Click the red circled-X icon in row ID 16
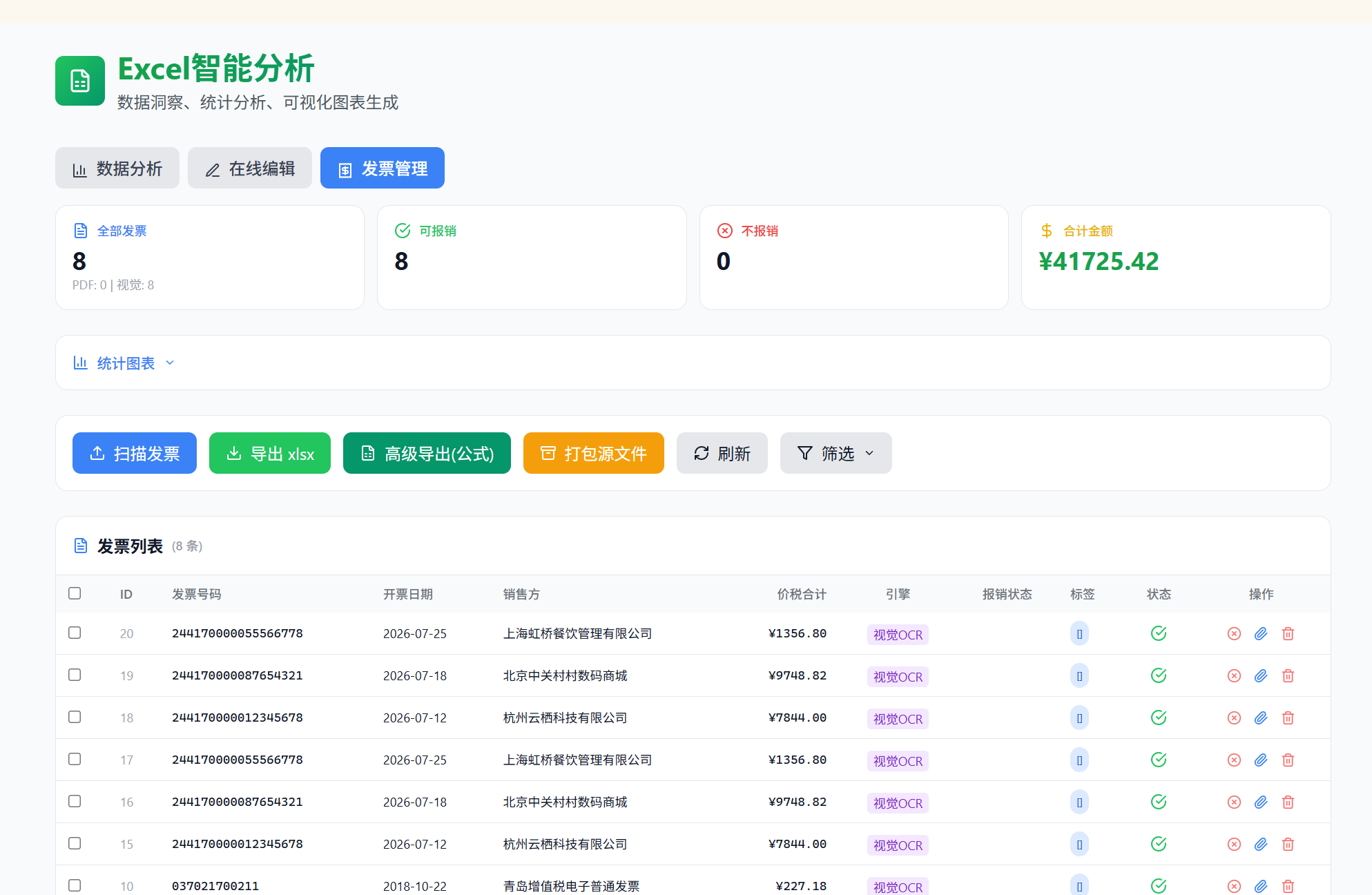The width and height of the screenshot is (1372, 895). coord(1234,802)
